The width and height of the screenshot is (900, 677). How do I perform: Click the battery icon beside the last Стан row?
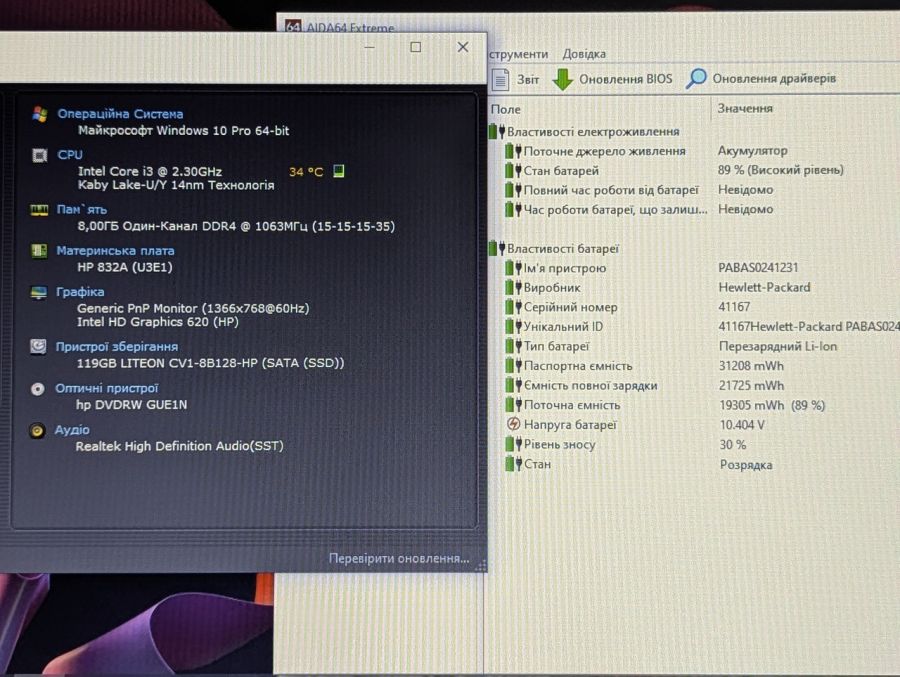(x=513, y=464)
